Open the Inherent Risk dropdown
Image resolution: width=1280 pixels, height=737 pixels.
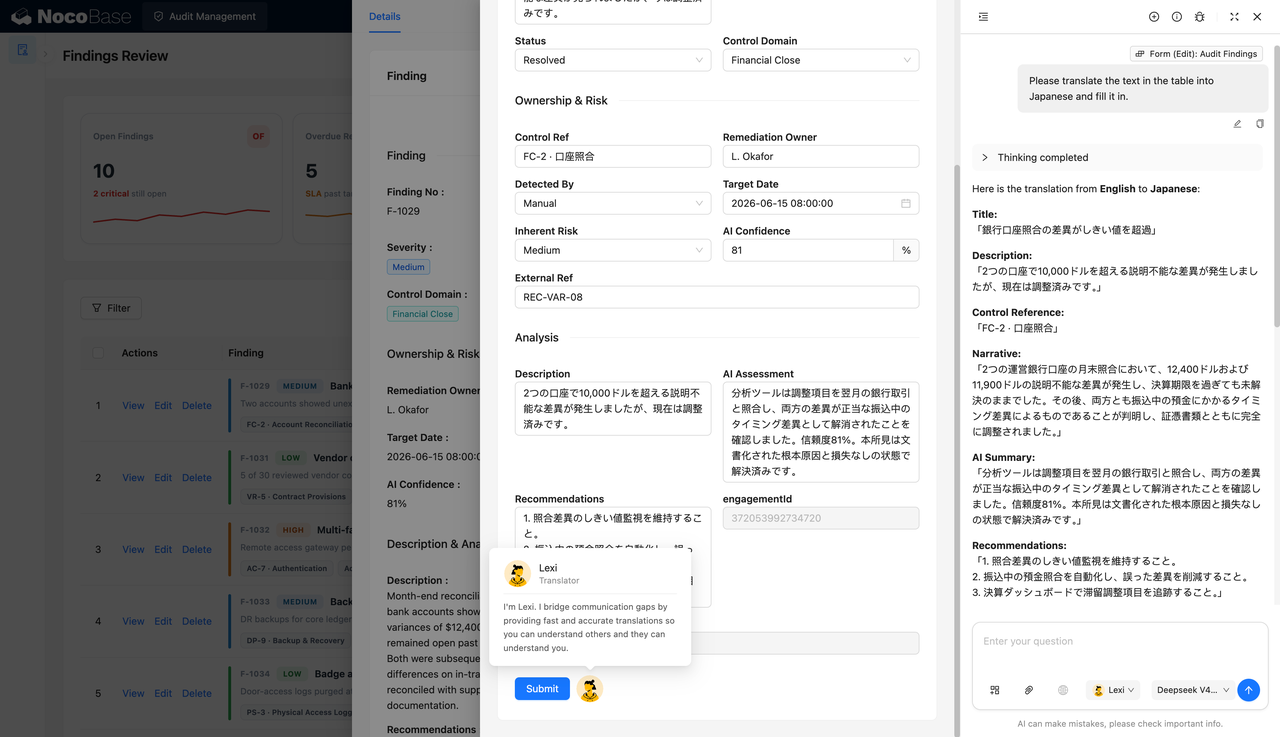point(613,250)
